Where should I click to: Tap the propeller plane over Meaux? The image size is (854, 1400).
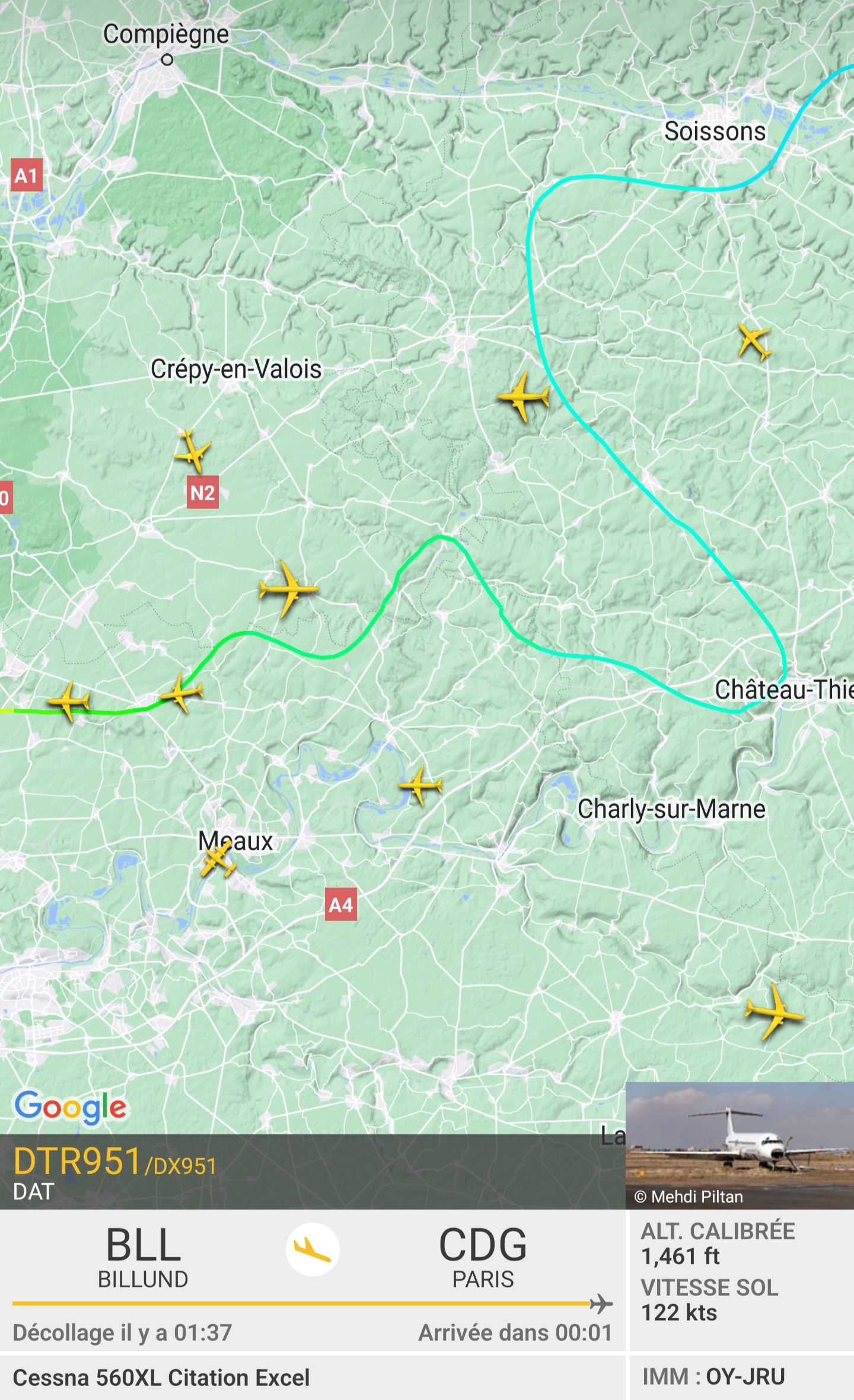(218, 860)
